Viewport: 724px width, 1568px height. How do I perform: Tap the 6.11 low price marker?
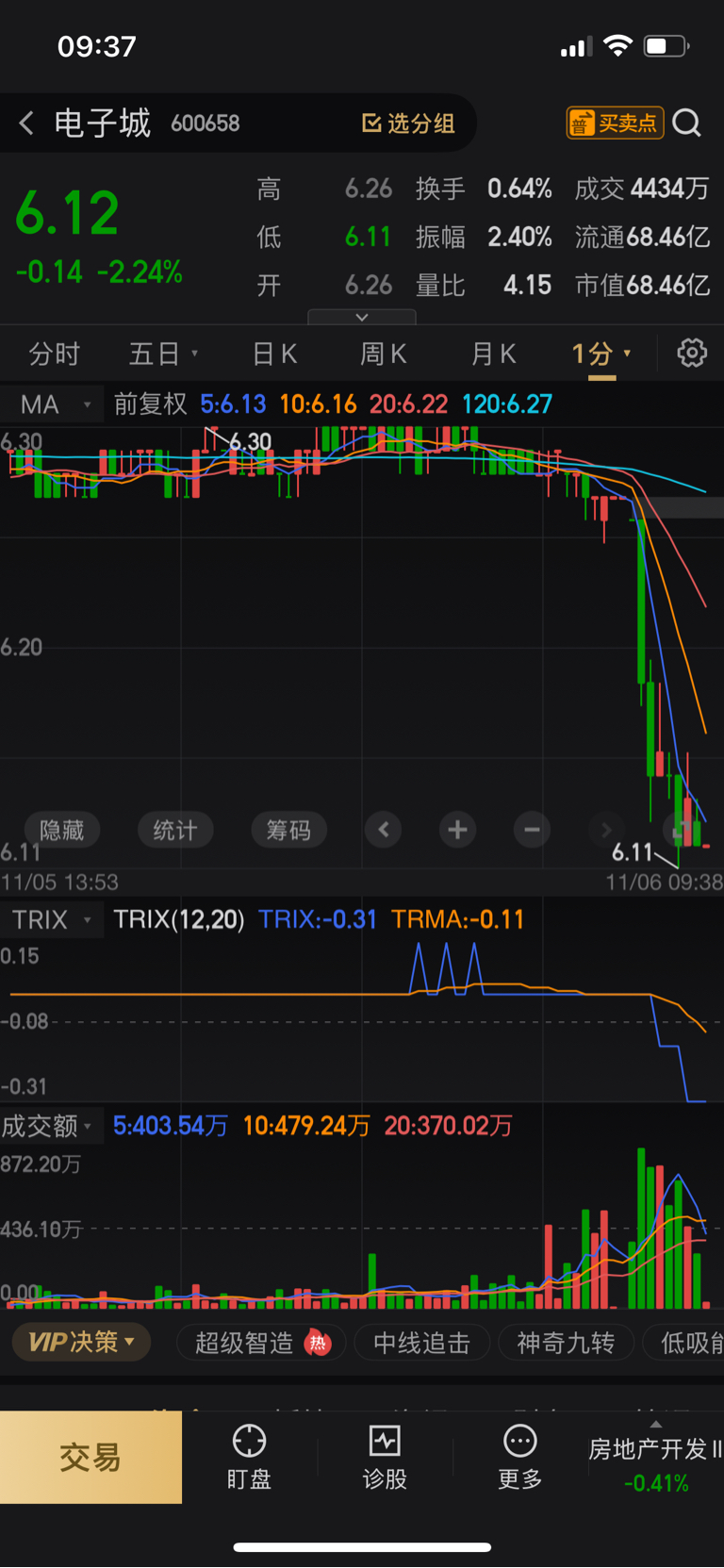(633, 852)
